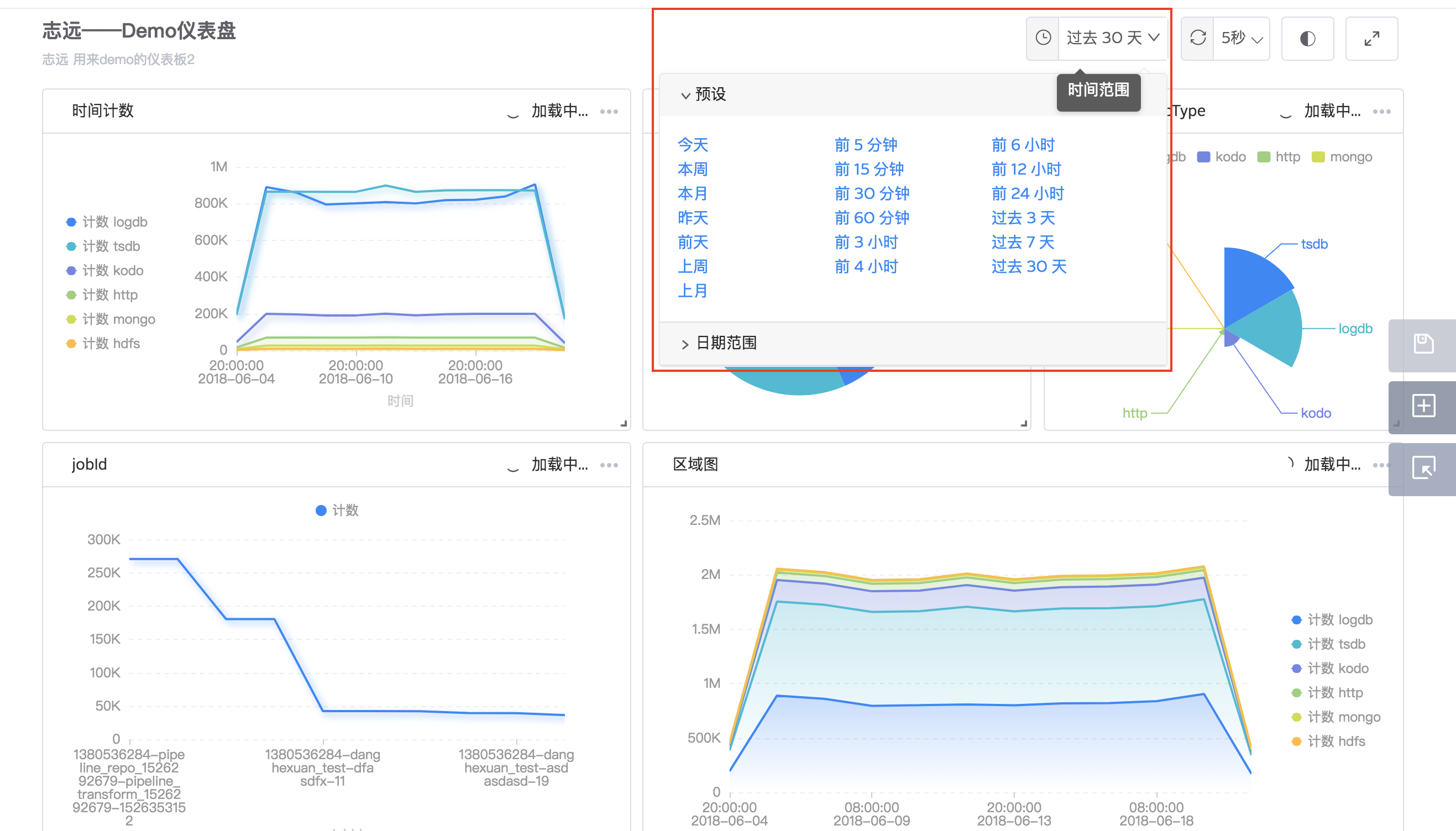The width and height of the screenshot is (1456, 831).
Task: Select the 上周 preset
Action: pyautogui.click(x=693, y=266)
